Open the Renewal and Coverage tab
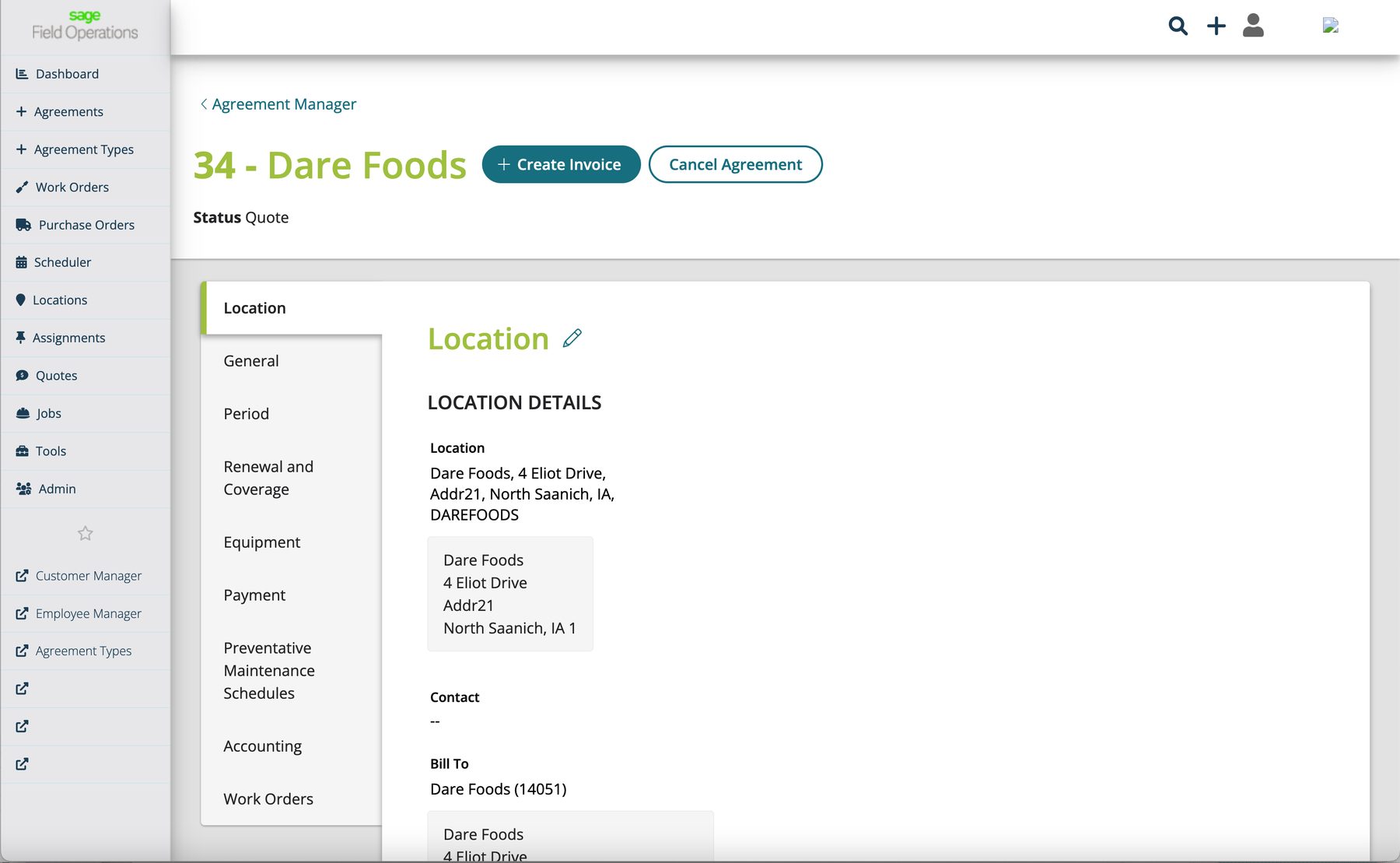 coord(292,478)
